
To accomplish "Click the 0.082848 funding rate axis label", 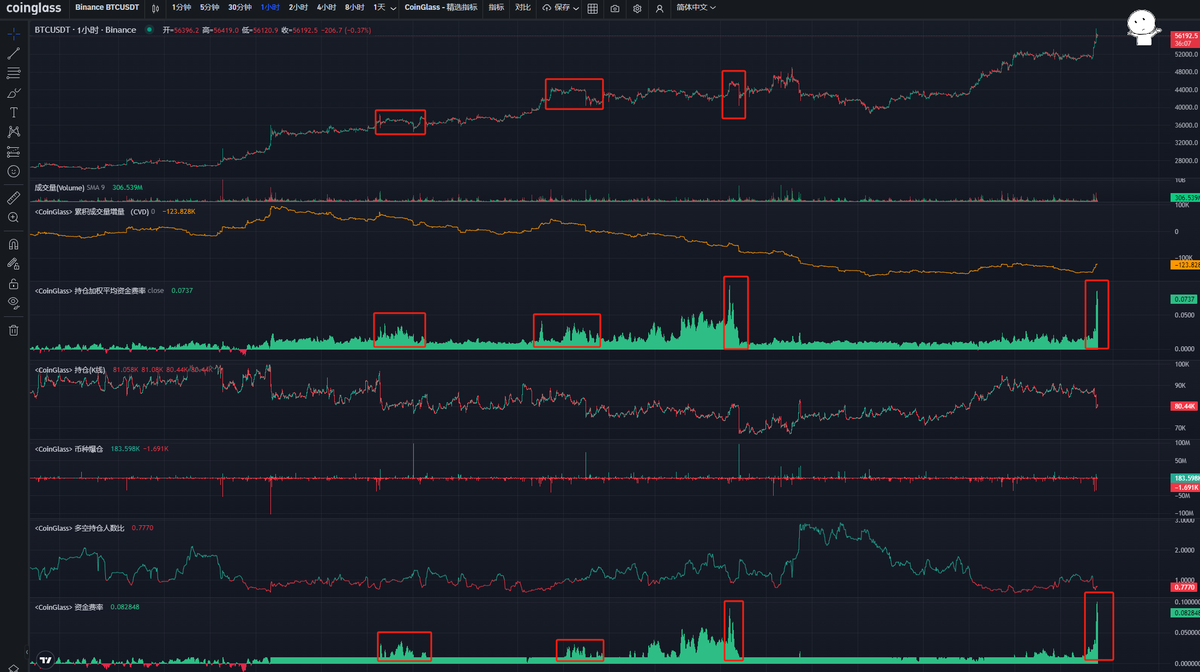I will coord(1183,613).
